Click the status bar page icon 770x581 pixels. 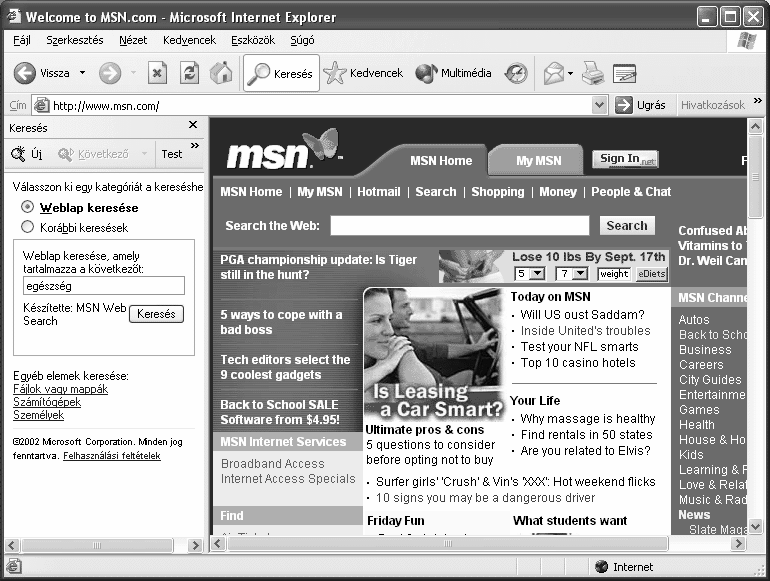click(13, 567)
